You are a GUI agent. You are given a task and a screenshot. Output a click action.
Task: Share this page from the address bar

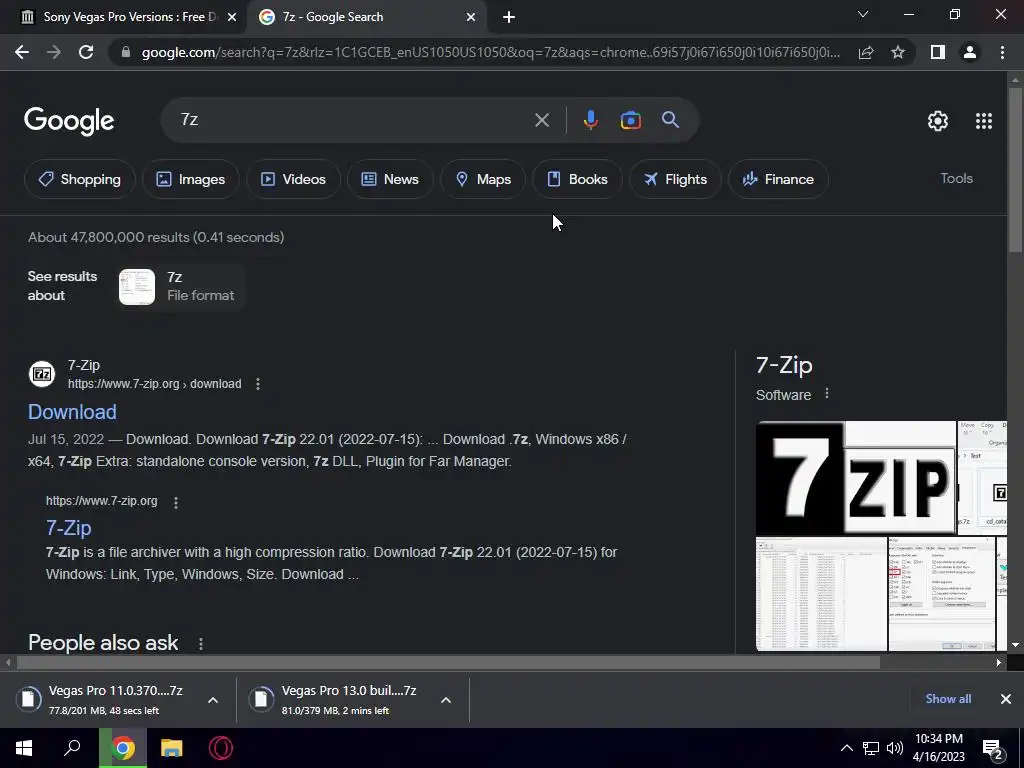(x=866, y=52)
